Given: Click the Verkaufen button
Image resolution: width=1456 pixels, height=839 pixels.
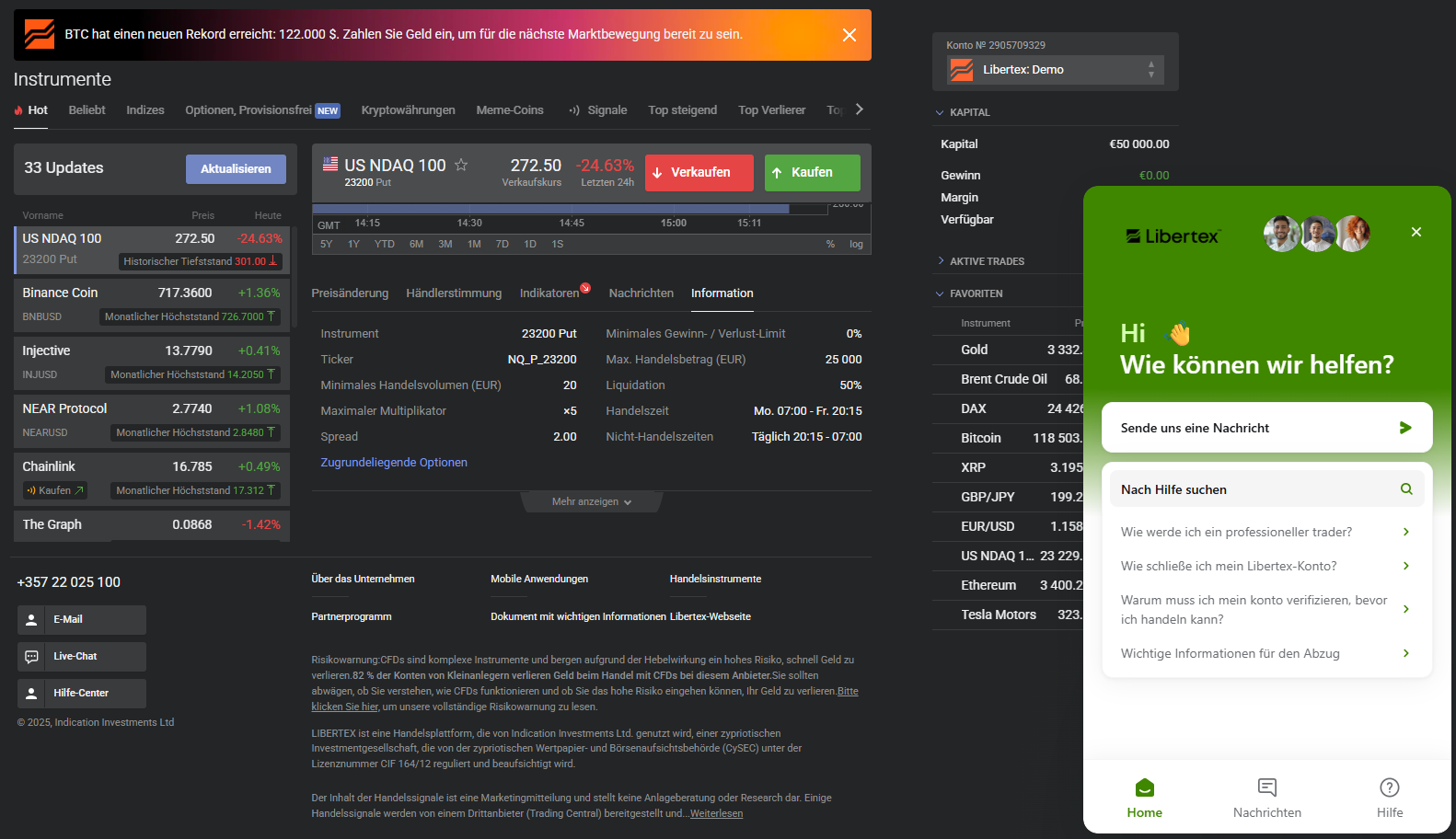Looking at the screenshot, I should click(699, 173).
